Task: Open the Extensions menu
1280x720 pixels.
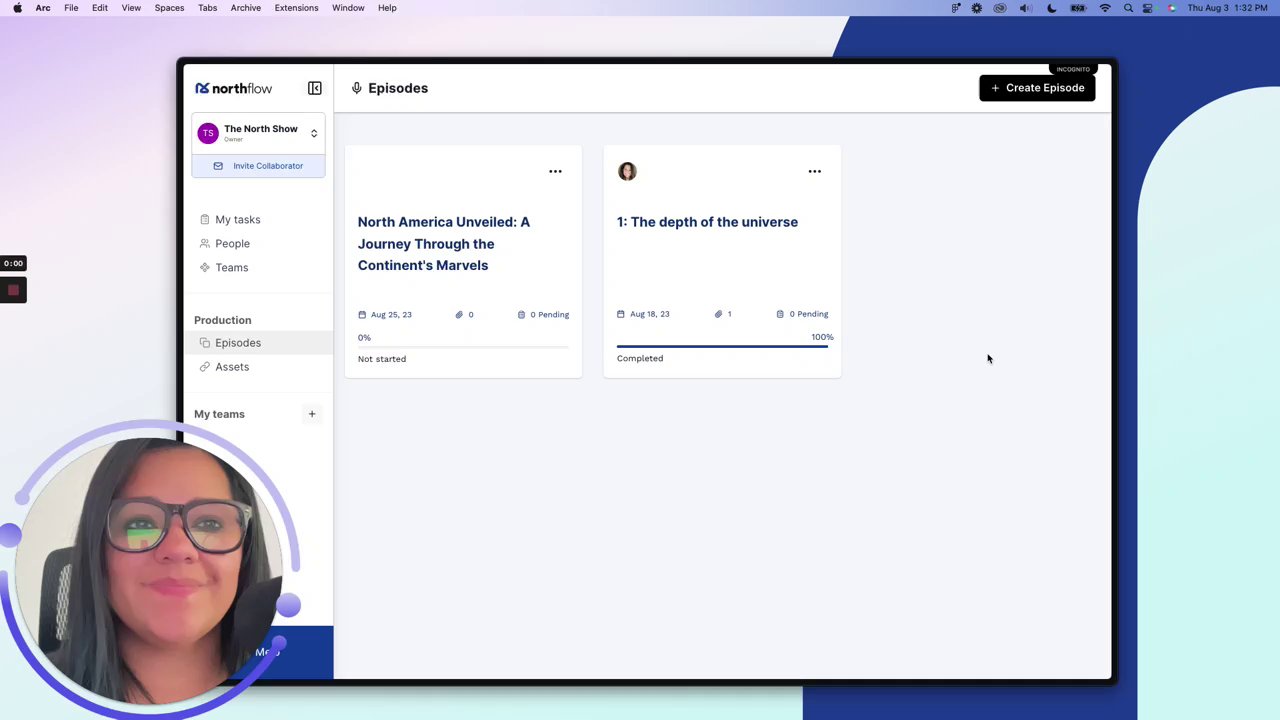Action: click(296, 8)
